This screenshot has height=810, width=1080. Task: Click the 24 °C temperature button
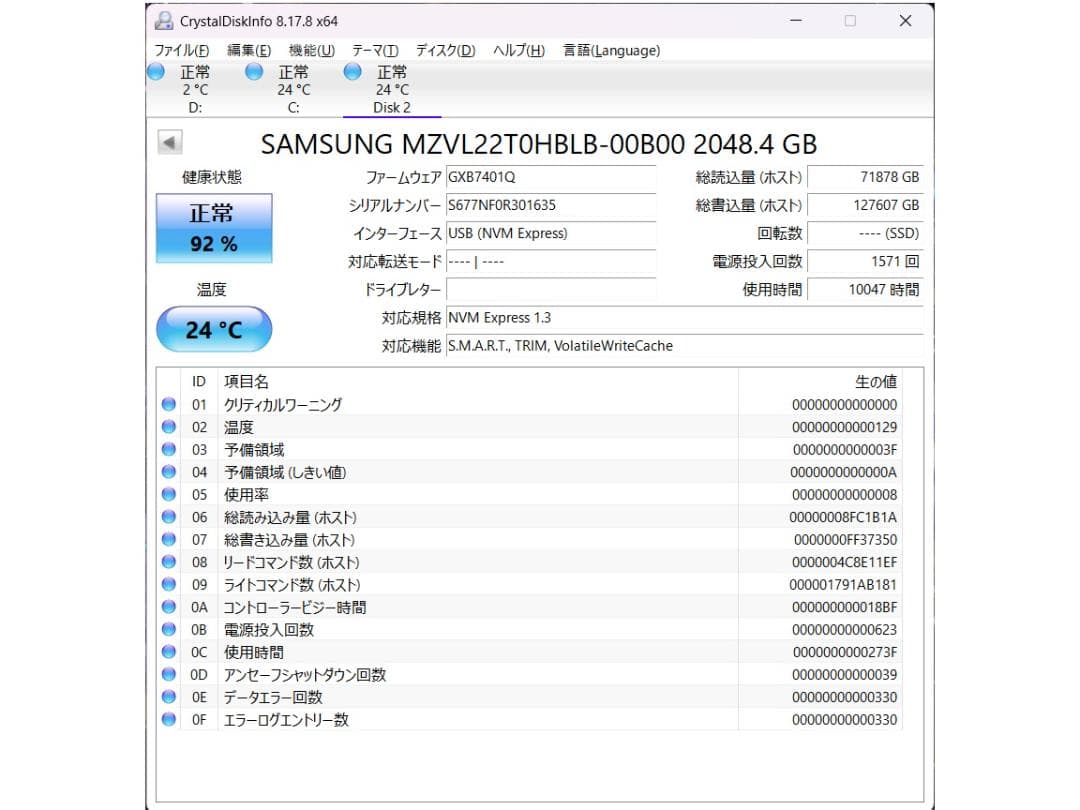[214, 329]
